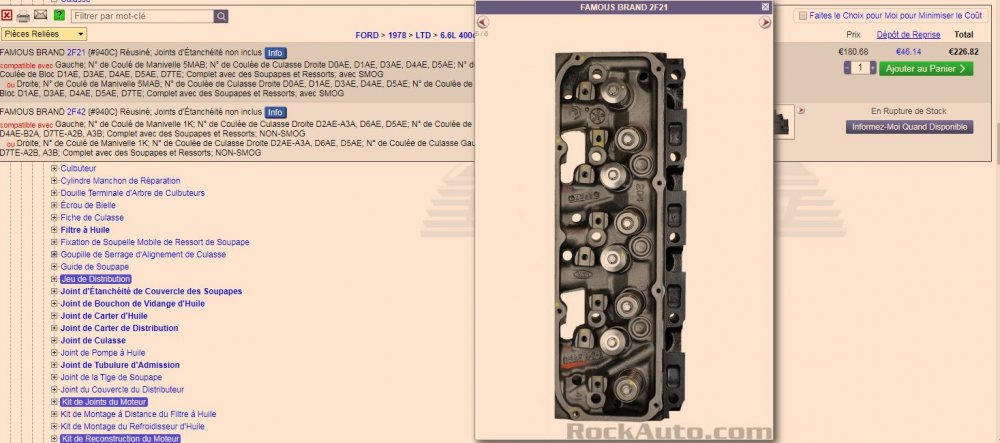Screen dimensions: 1000x443
Task: Click the arrow beside 2F42 thumbnail
Action: click(800, 110)
